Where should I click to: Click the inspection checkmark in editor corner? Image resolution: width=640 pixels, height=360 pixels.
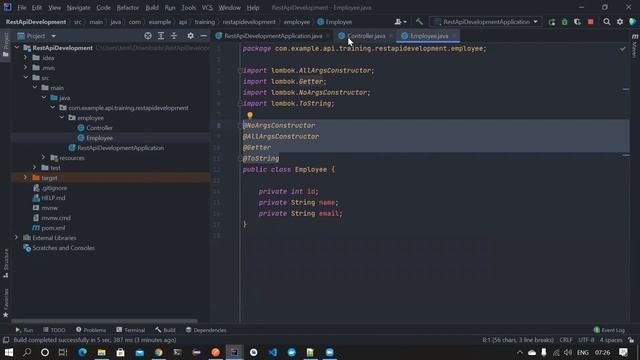pyautogui.click(x=622, y=49)
